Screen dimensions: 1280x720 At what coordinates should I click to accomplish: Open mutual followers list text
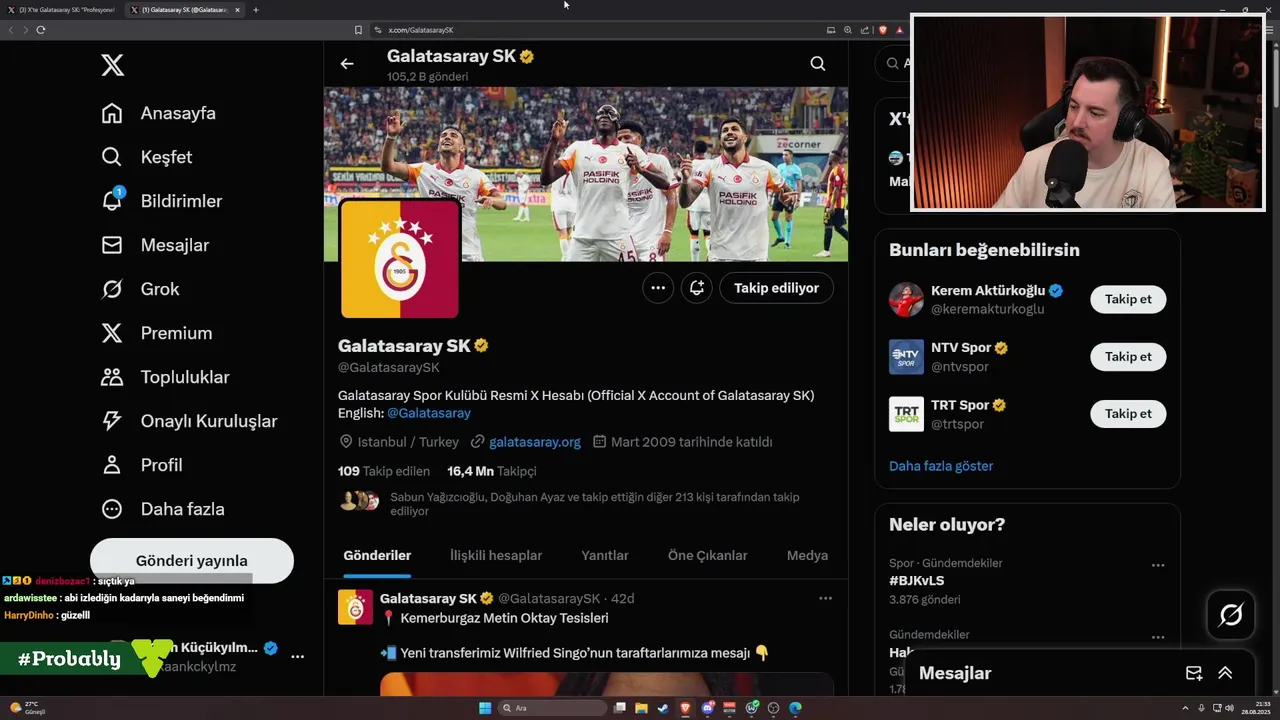(x=594, y=504)
